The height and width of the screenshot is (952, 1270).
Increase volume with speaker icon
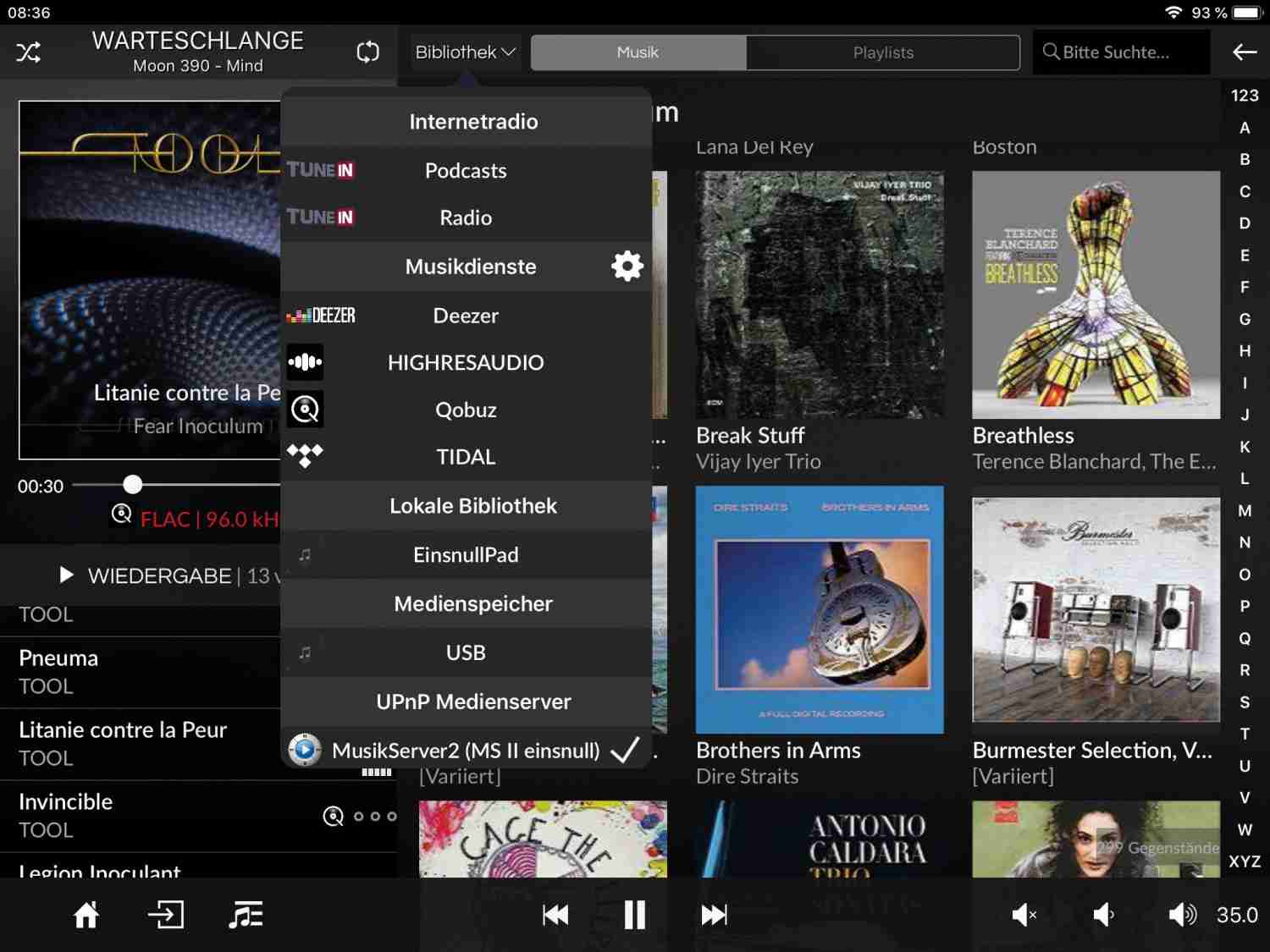pos(1183,915)
